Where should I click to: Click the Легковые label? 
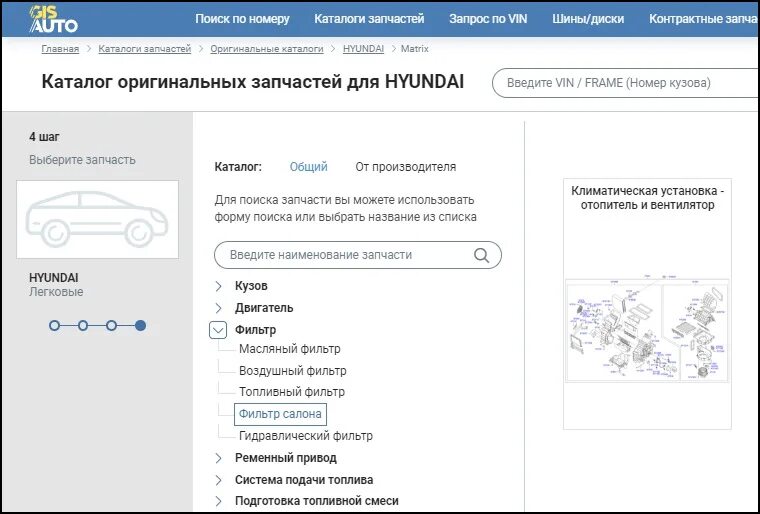(56, 292)
